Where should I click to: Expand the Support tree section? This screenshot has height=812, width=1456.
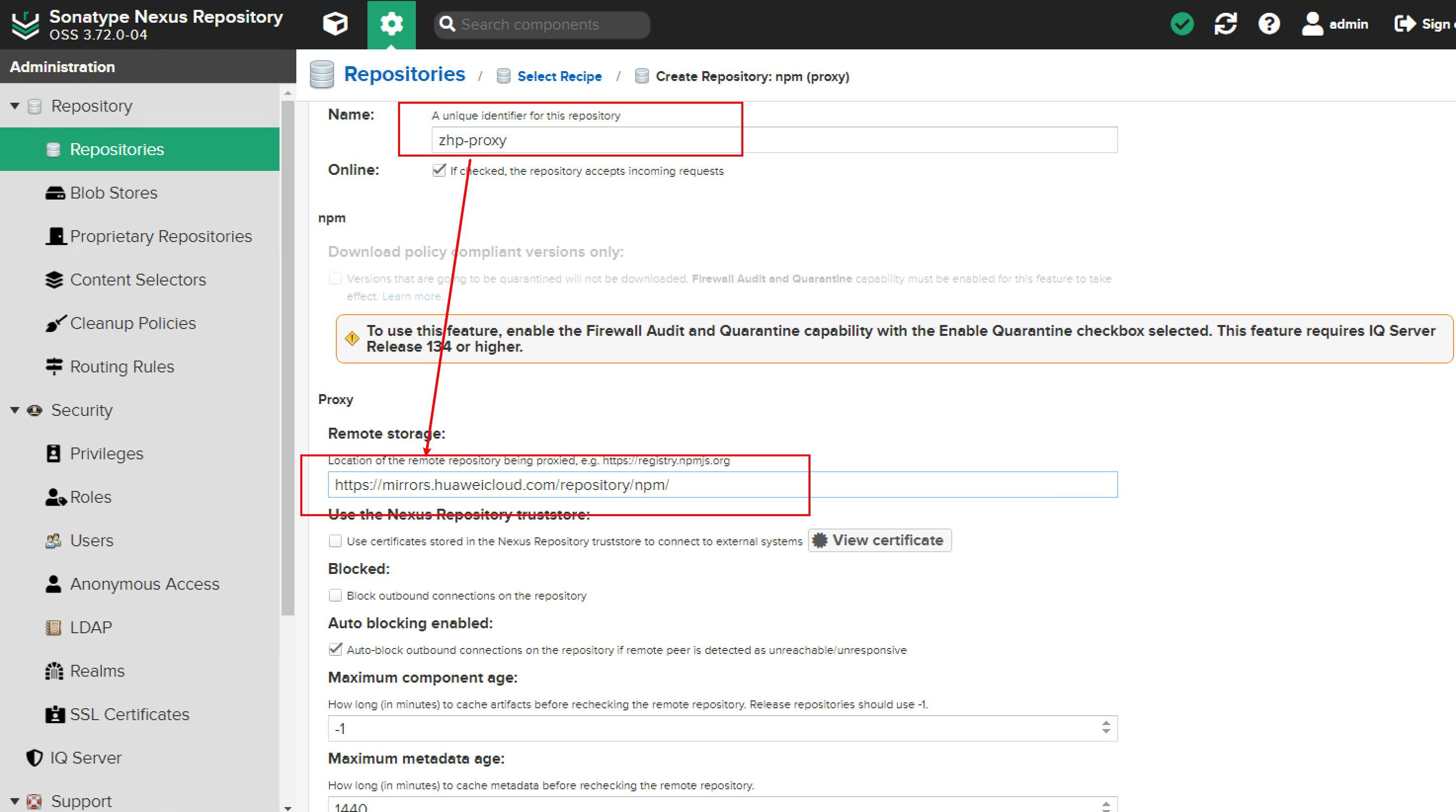click(x=15, y=801)
